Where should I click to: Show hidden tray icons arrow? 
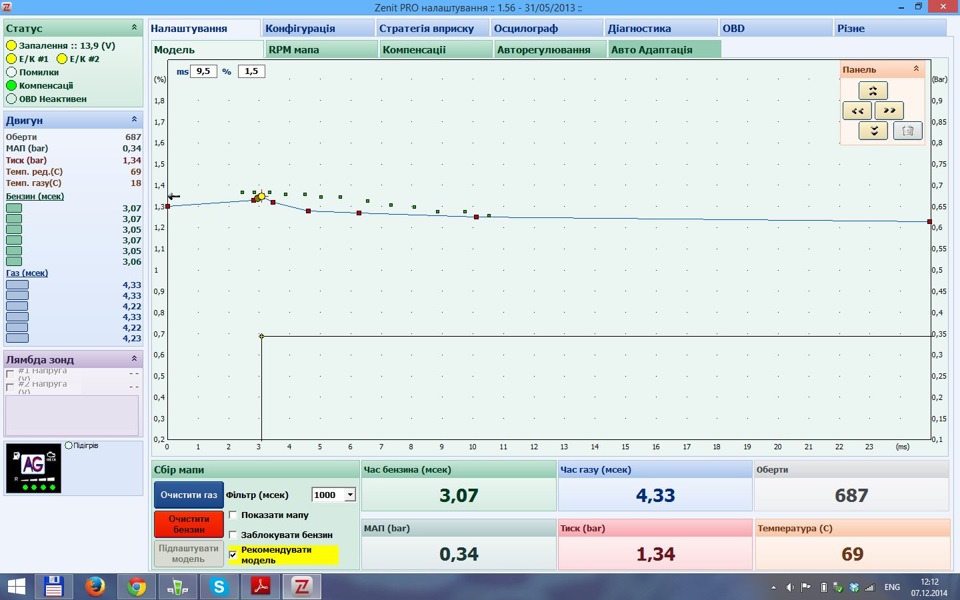773,587
